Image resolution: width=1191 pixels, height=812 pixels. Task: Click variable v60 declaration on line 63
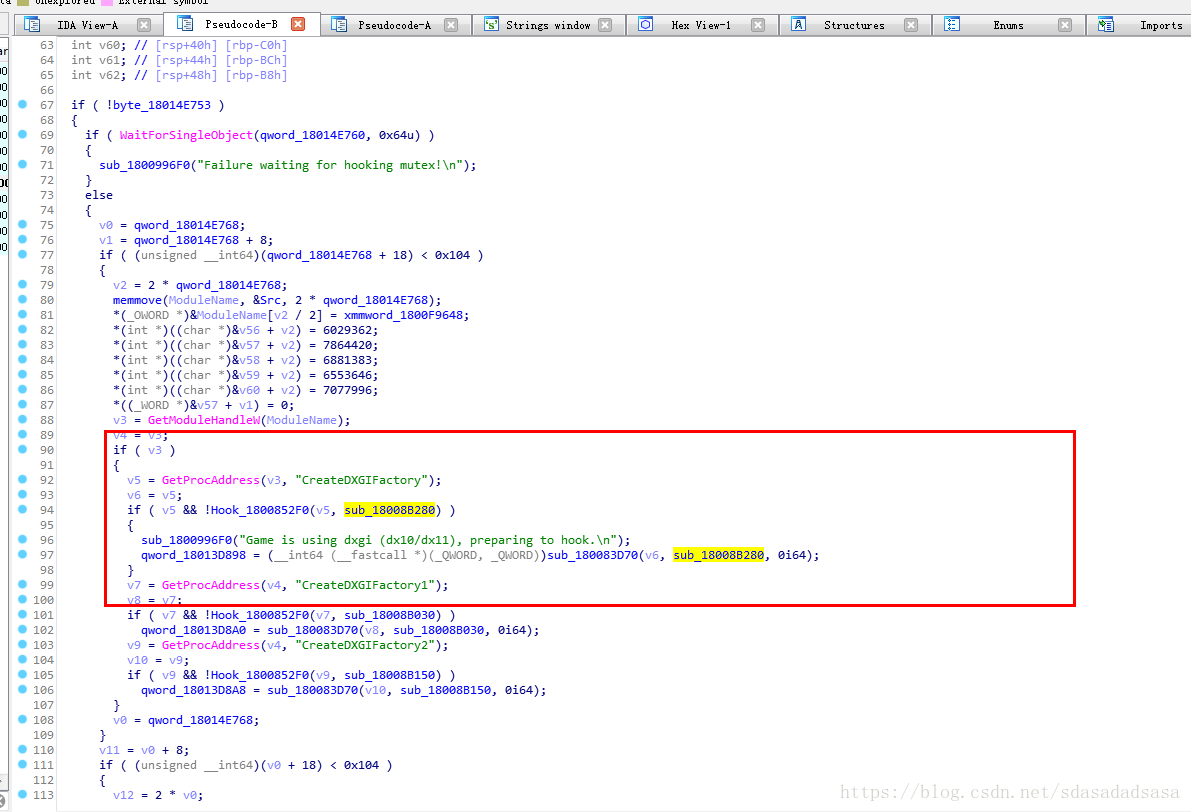pos(110,46)
